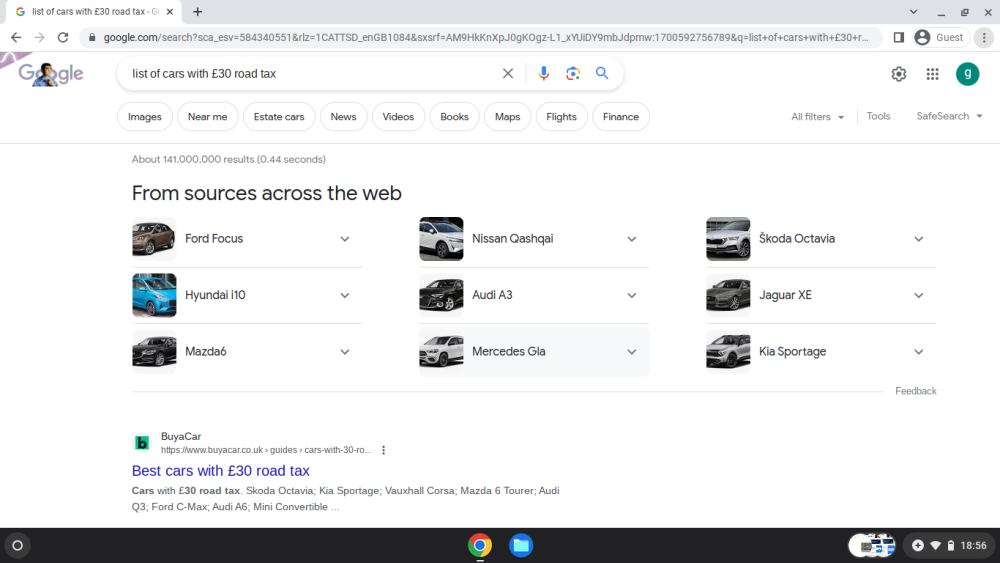Switch to the News filter

343,117
